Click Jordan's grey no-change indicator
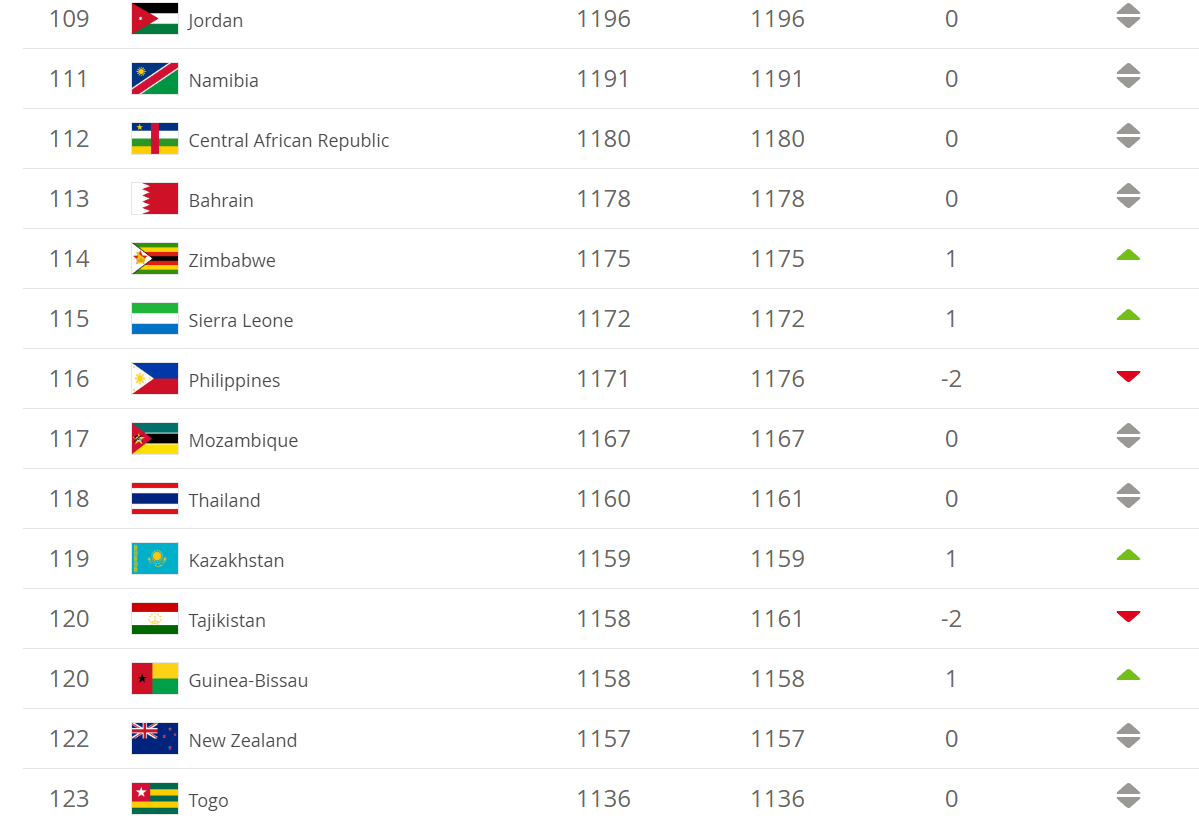 (1128, 16)
